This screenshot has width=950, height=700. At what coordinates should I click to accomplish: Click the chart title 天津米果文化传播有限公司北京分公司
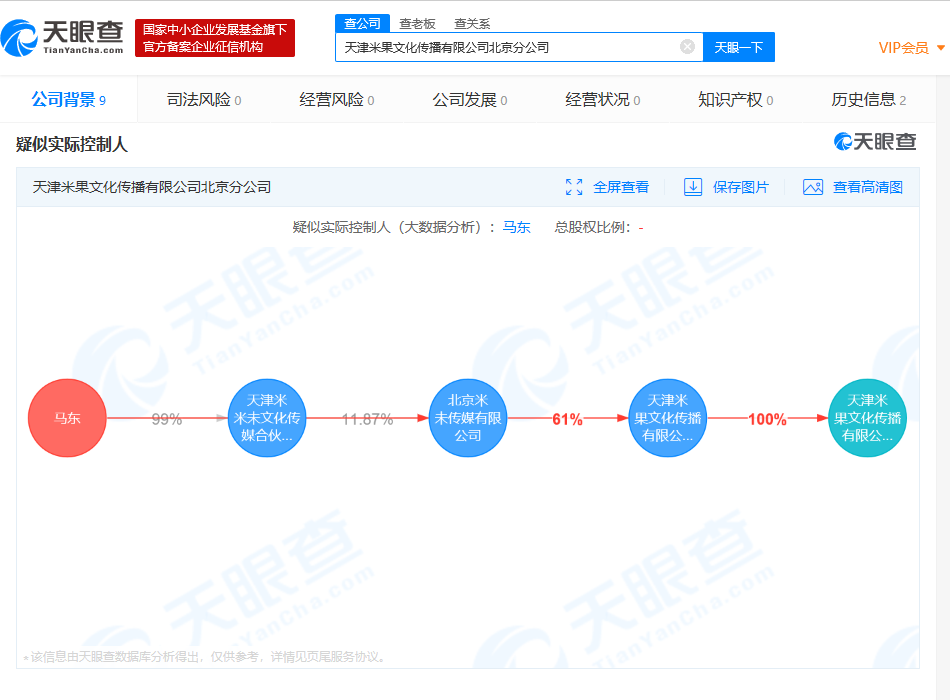[151, 187]
